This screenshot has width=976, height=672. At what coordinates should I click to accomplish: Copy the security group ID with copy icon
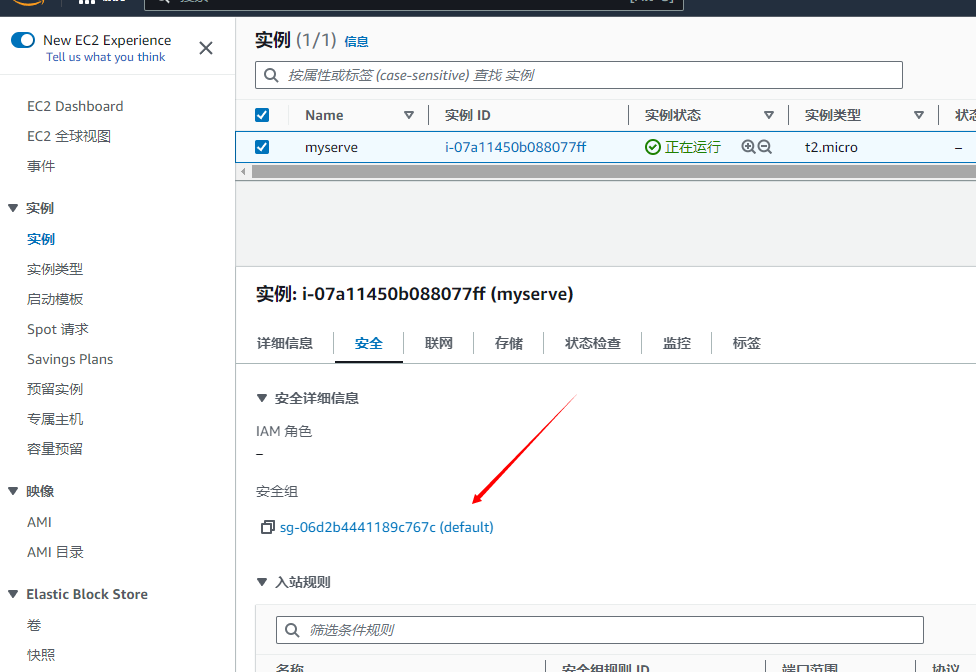click(x=267, y=527)
